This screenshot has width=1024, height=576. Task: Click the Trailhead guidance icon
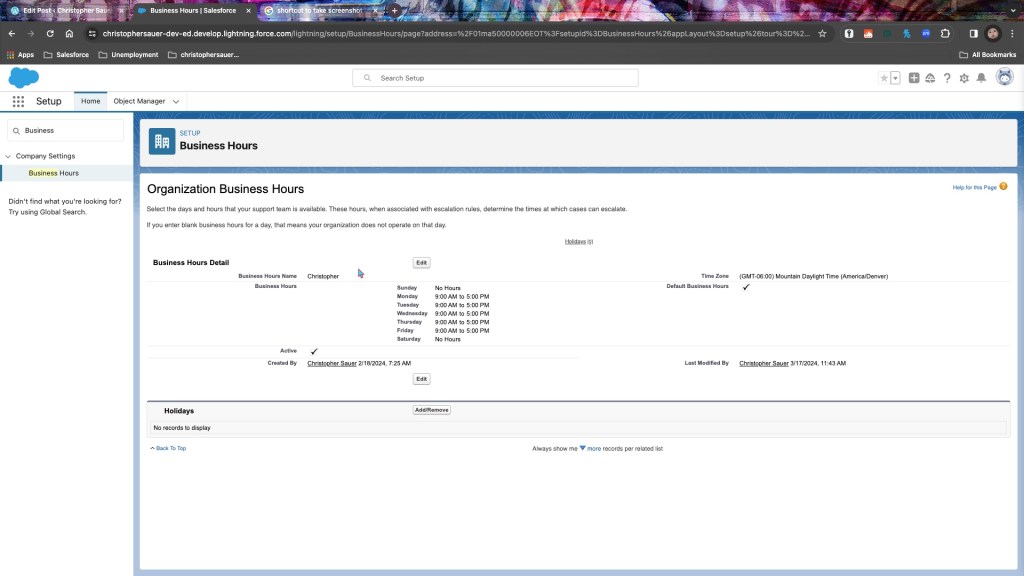tap(930, 78)
